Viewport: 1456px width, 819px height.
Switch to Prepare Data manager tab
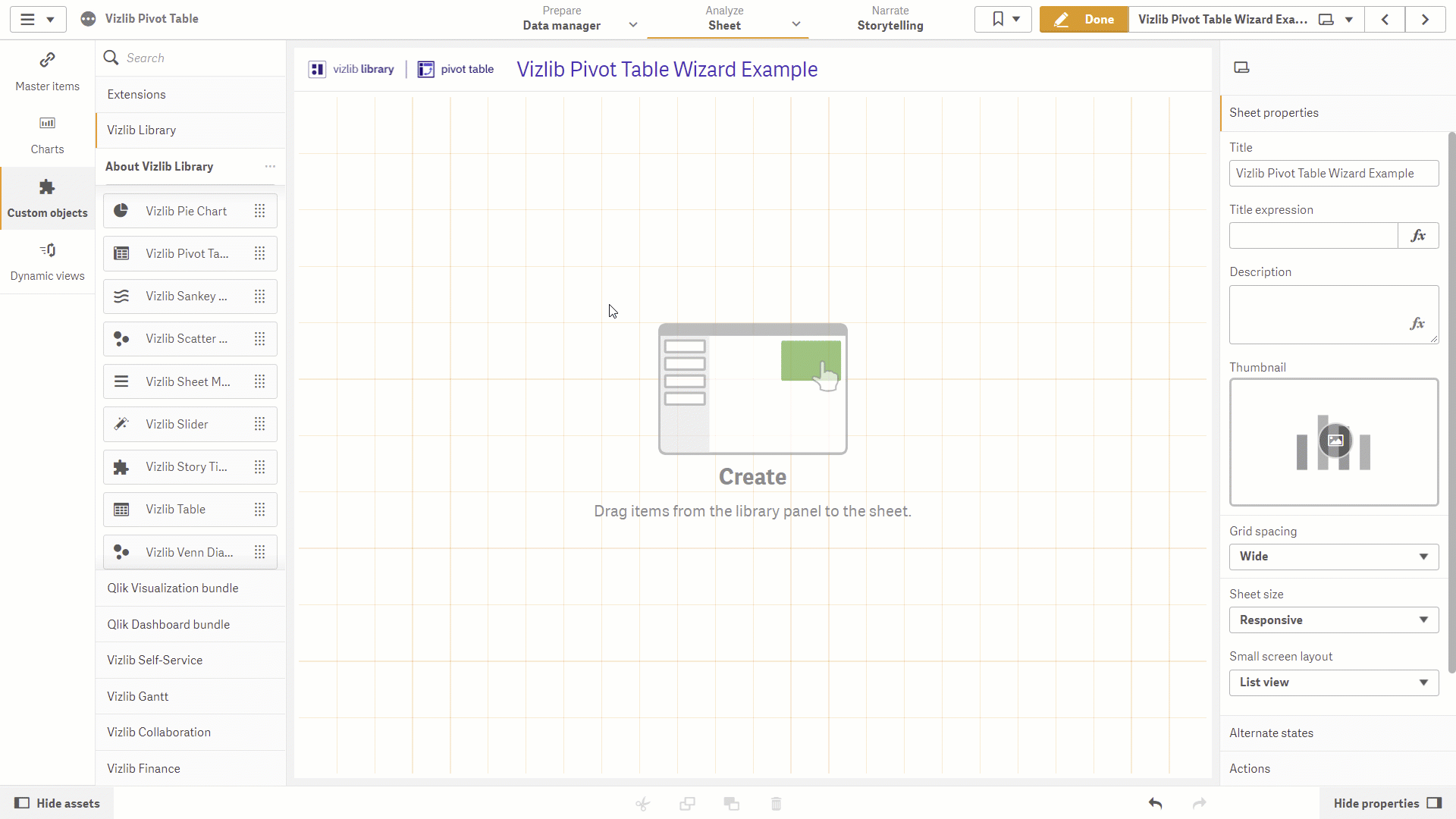click(x=562, y=19)
